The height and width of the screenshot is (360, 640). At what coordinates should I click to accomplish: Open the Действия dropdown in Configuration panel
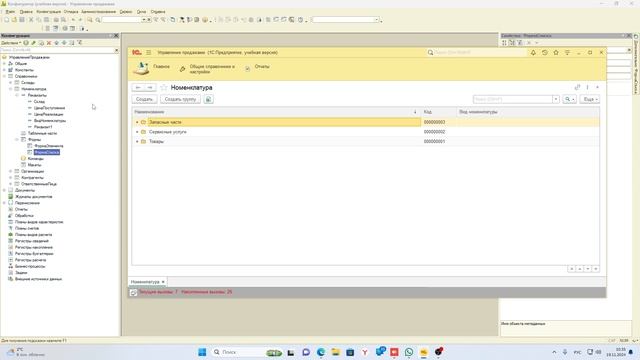(11, 43)
